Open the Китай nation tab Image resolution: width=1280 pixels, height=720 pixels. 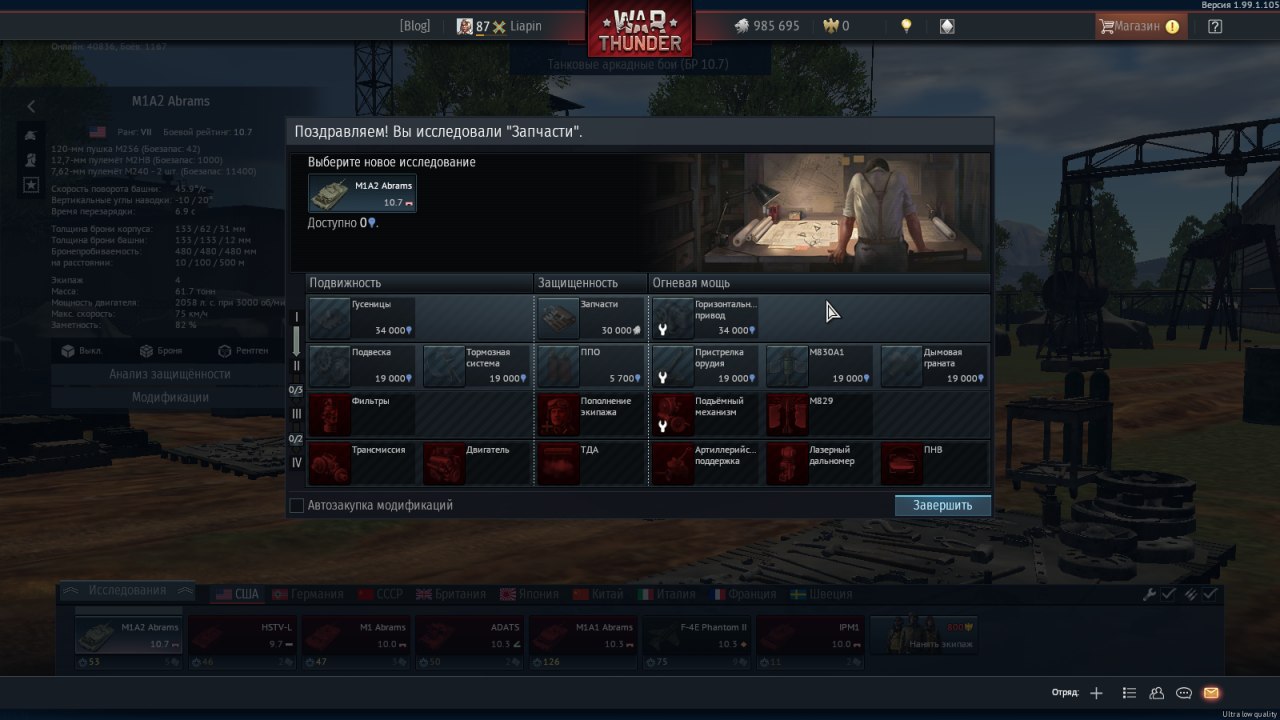coord(598,594)
